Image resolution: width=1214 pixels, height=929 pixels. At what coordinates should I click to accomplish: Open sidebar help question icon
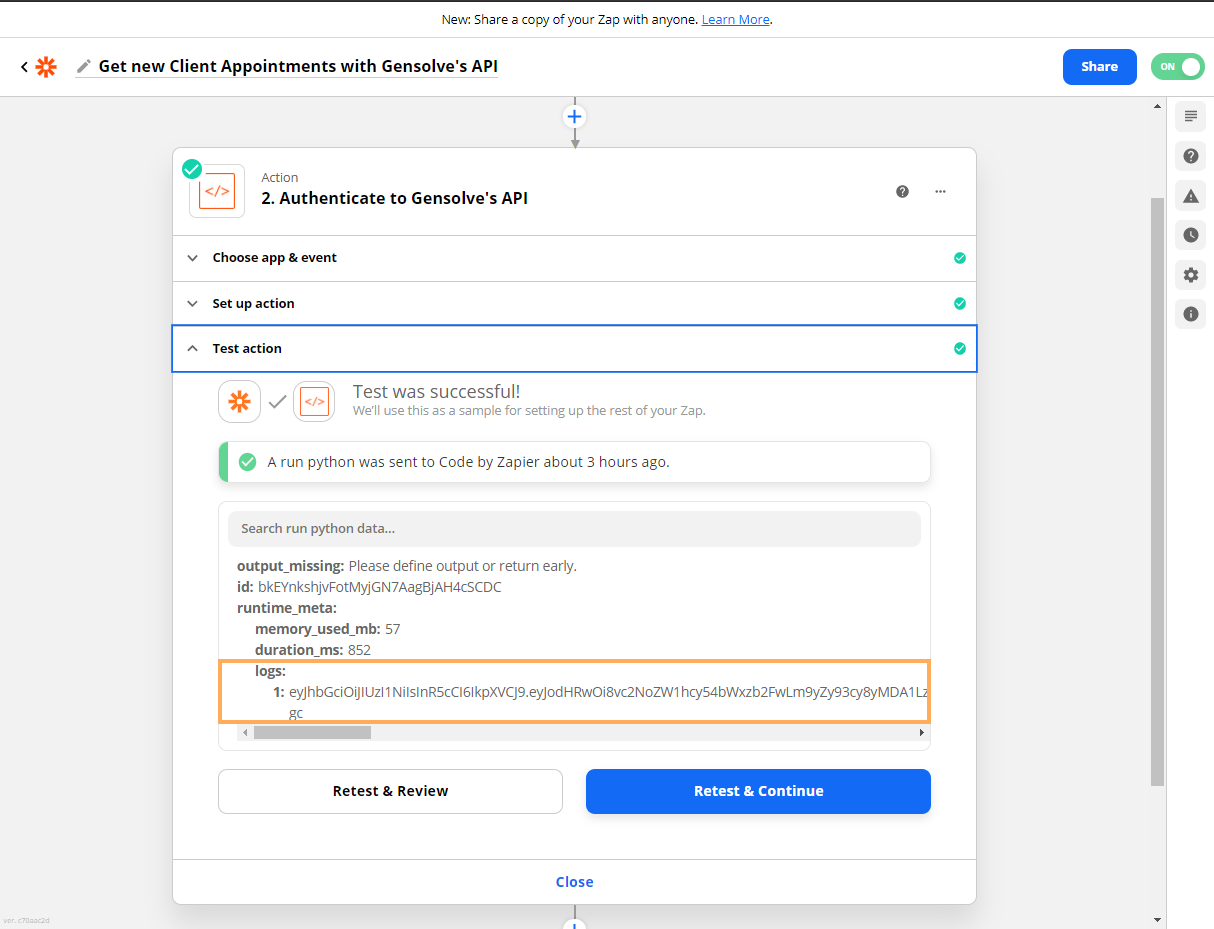pyautogui.click(x=1190, y=156)
